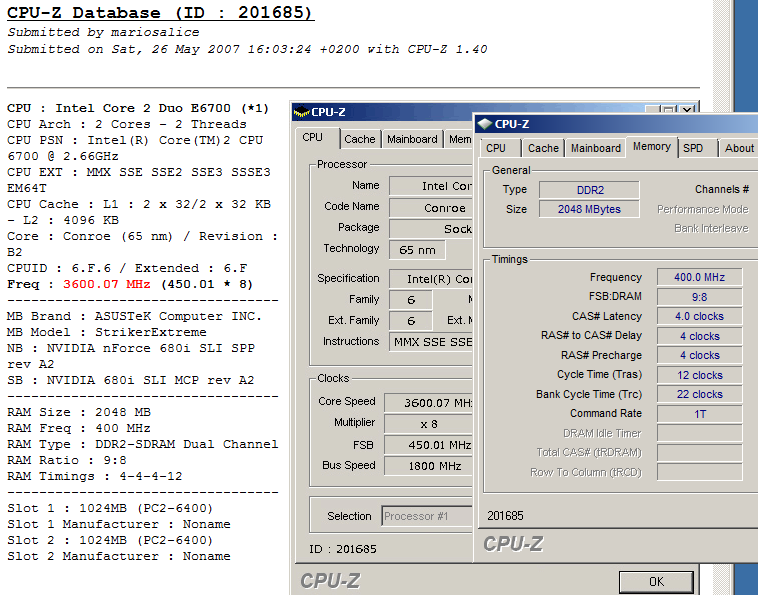Click the Command Rate field showing 1T
The width and height of the screenshot is (758, 595).
(699, 414)
